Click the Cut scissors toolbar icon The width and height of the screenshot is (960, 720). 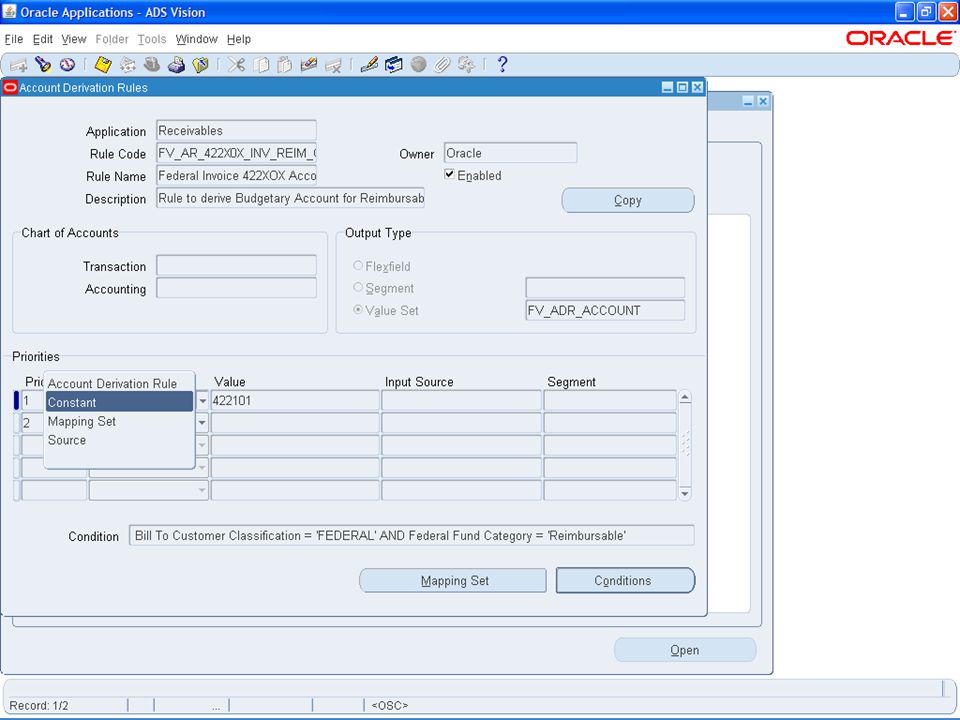tap(236, 64)
